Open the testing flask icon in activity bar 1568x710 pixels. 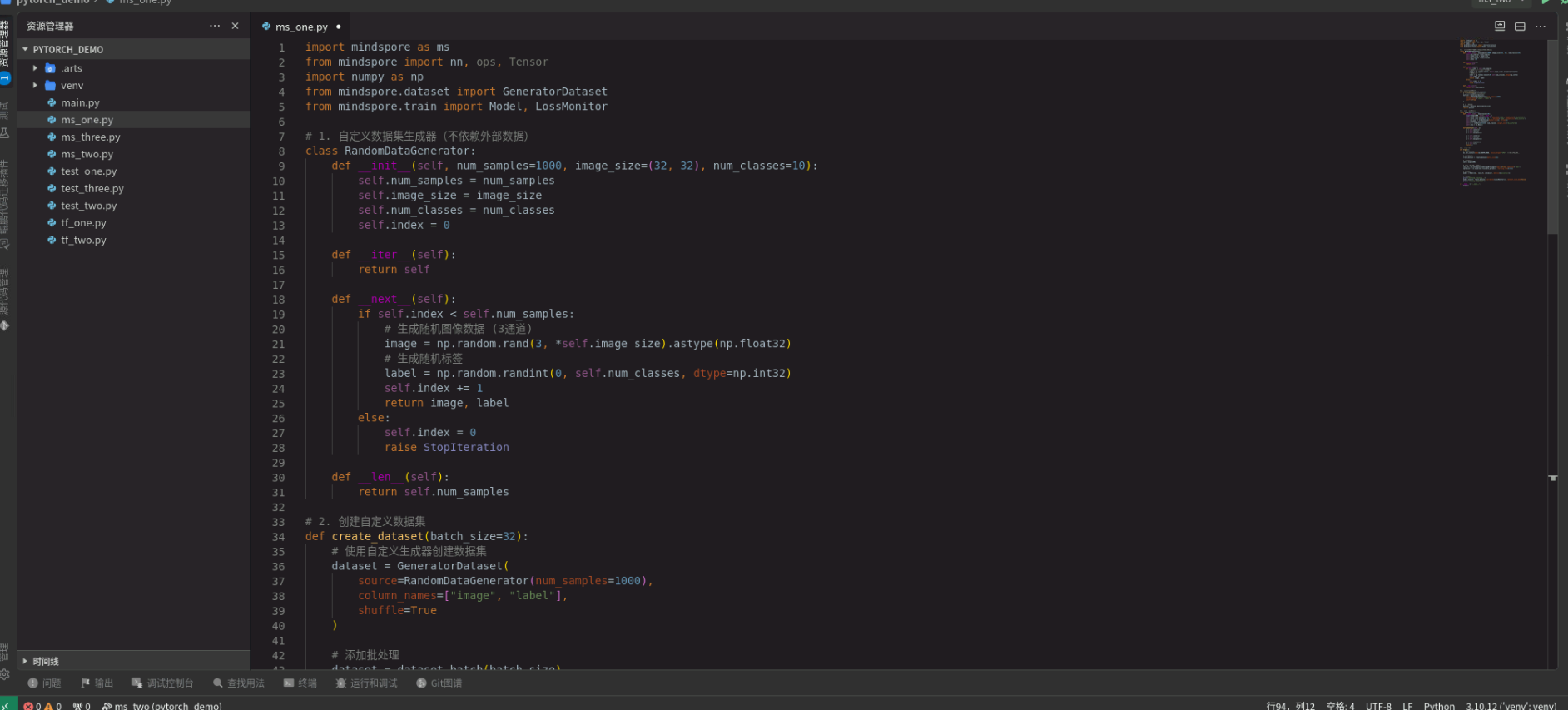pos(5,133)
